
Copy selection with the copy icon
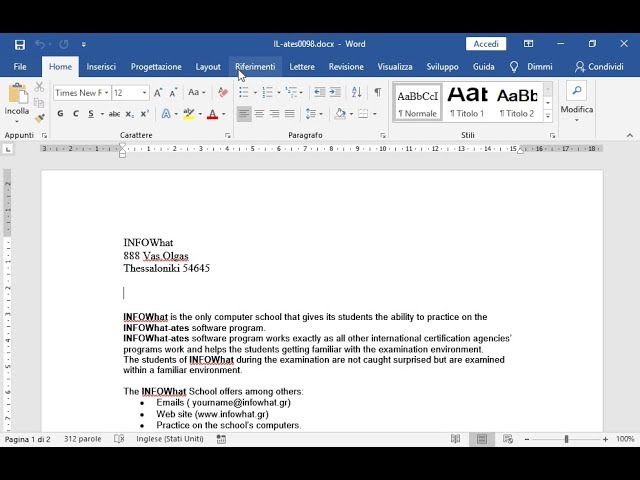click(x=39, y=103)
